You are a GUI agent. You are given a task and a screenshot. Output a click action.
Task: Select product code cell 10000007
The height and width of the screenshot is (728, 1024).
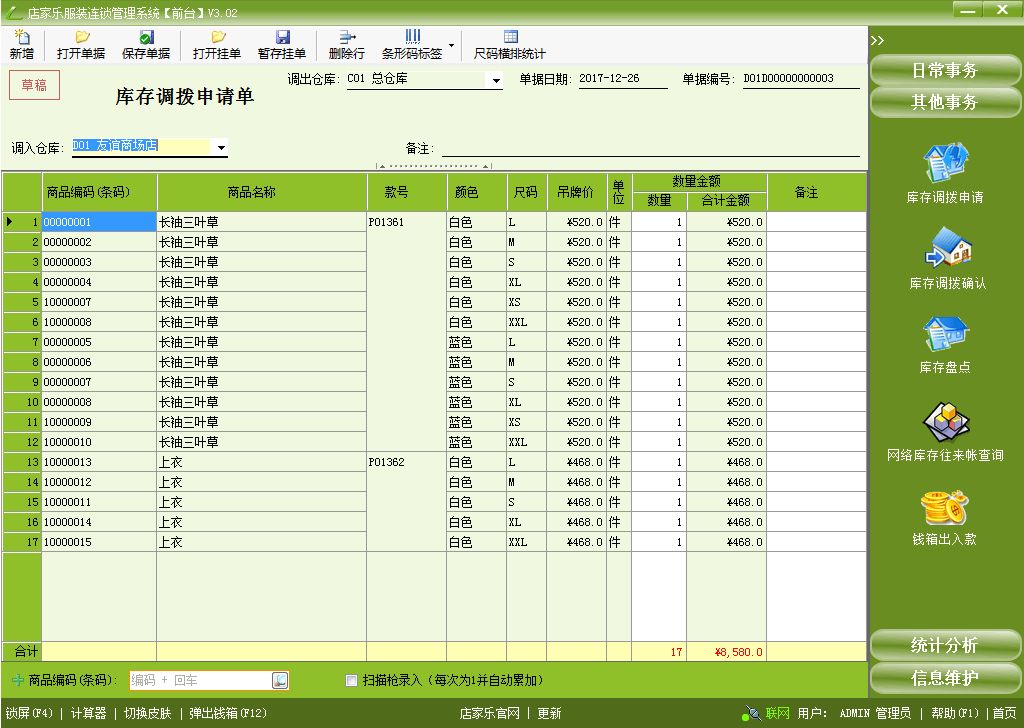99,302
